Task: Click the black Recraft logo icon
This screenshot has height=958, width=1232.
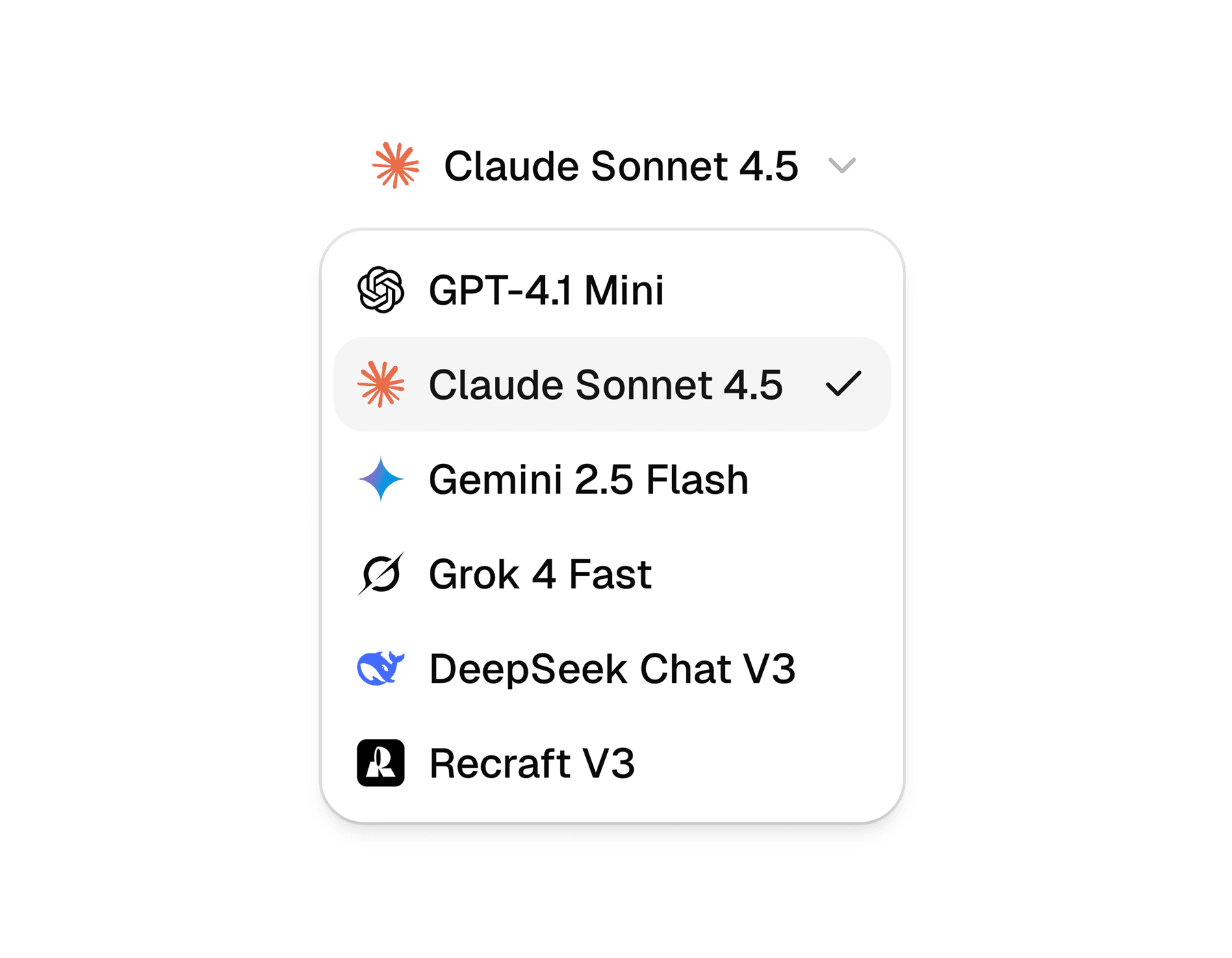Action: [x=382, y=764]
